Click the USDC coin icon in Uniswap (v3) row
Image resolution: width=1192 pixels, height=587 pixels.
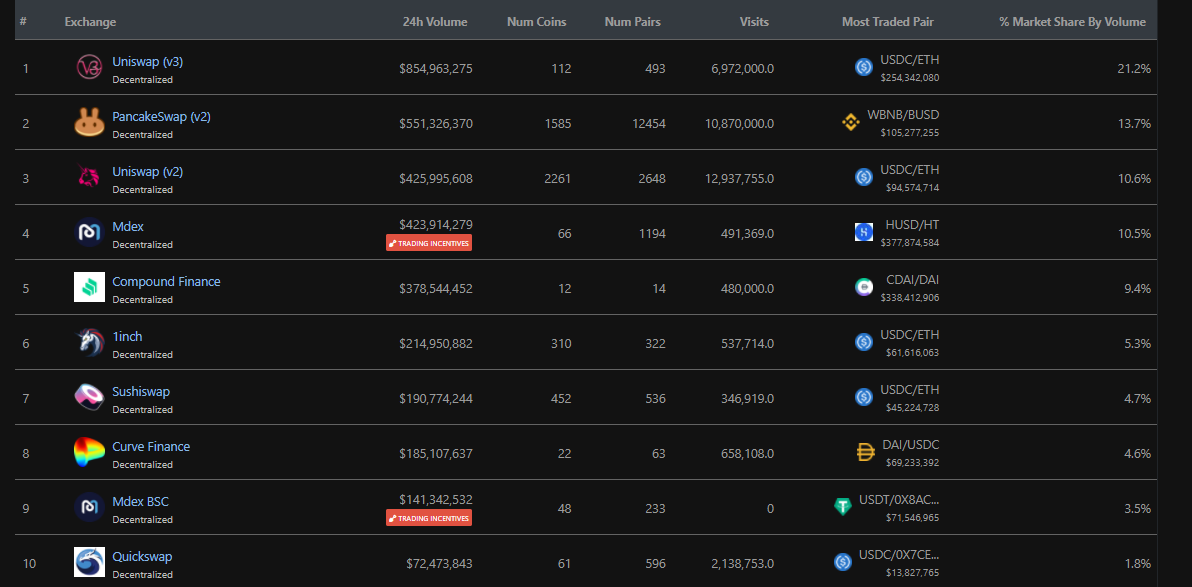tap(864, 67)
